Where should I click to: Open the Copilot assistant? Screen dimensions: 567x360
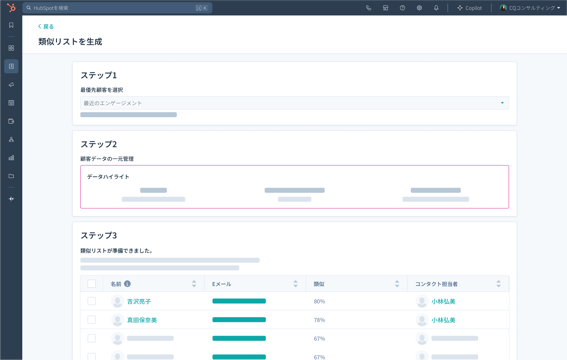click(x=469, y=8)
